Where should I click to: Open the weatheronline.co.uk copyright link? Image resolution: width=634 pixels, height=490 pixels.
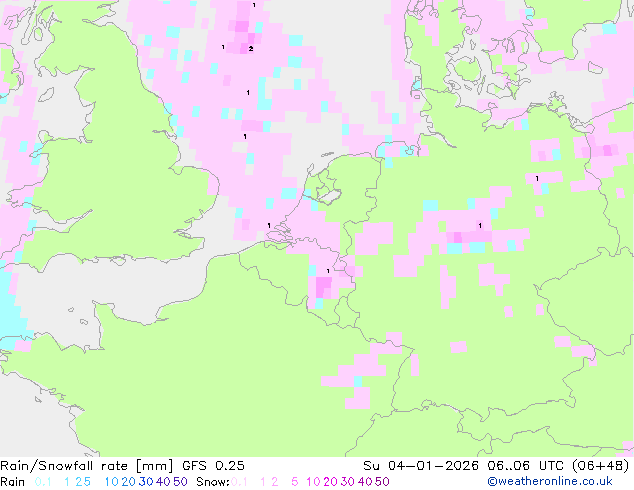pyautogui.click(x=550, y=481)
